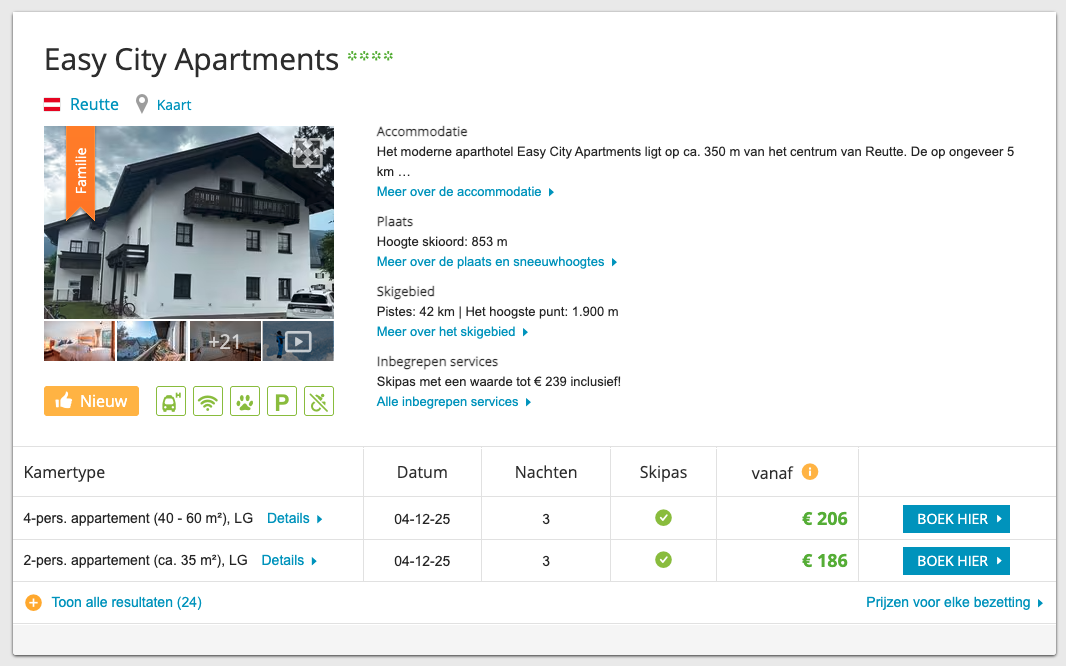The width and height of the screenshot is (1066, 666).
Task: Expand Details for the 4-pers. appartement
Action: point(294,519)
